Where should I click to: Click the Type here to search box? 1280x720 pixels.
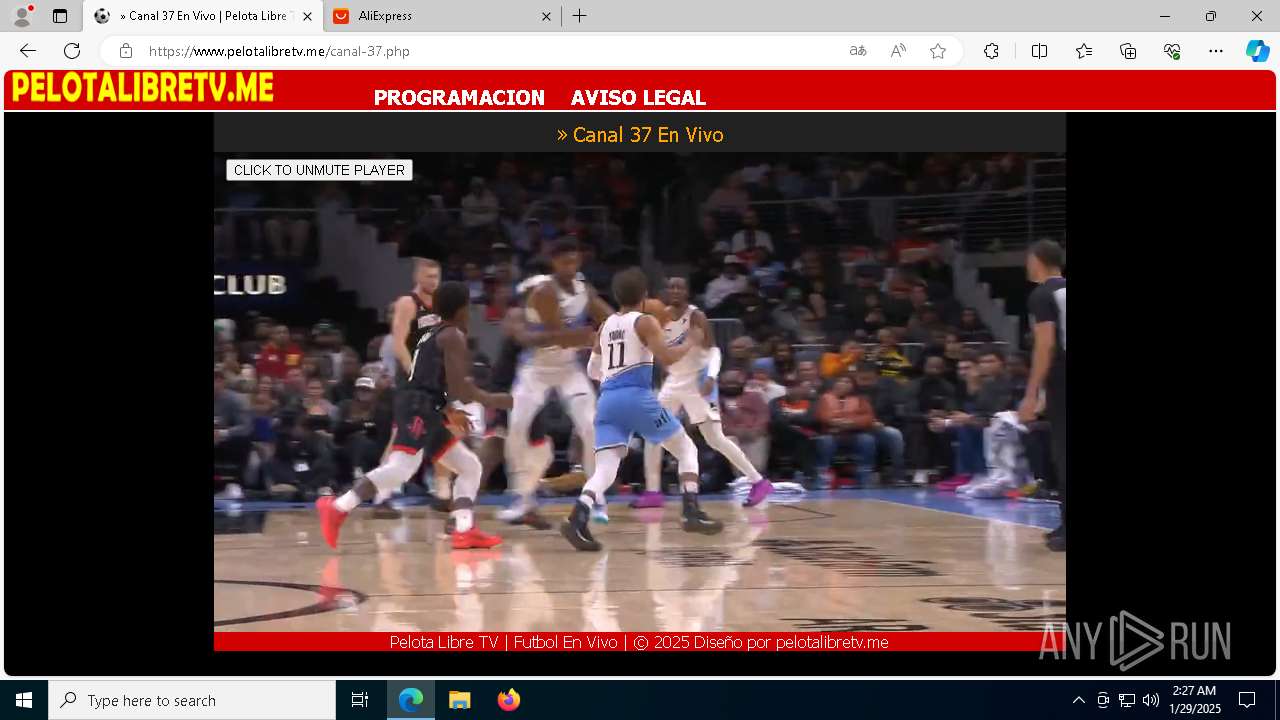(192, 700)
